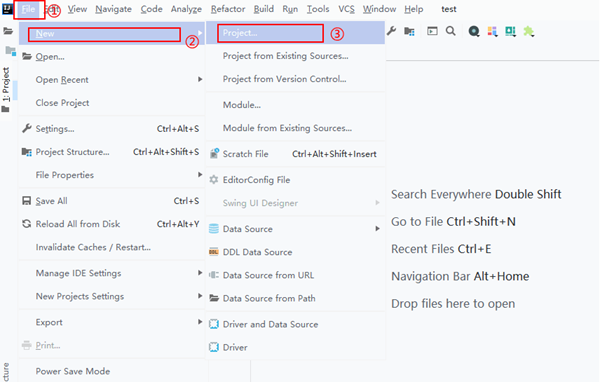Viewport: 600px width, 382px height.
Task: Open the Build menu
Action: pyautogui.click(x=264, y=9)
